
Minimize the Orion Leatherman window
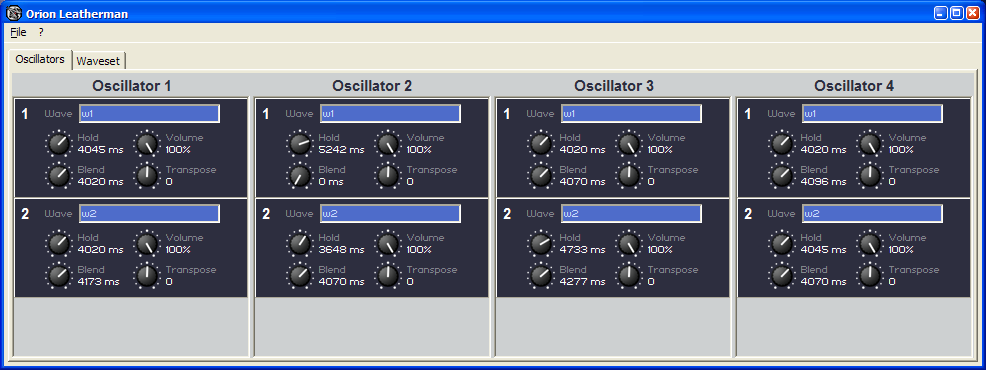tap(941, 13)
